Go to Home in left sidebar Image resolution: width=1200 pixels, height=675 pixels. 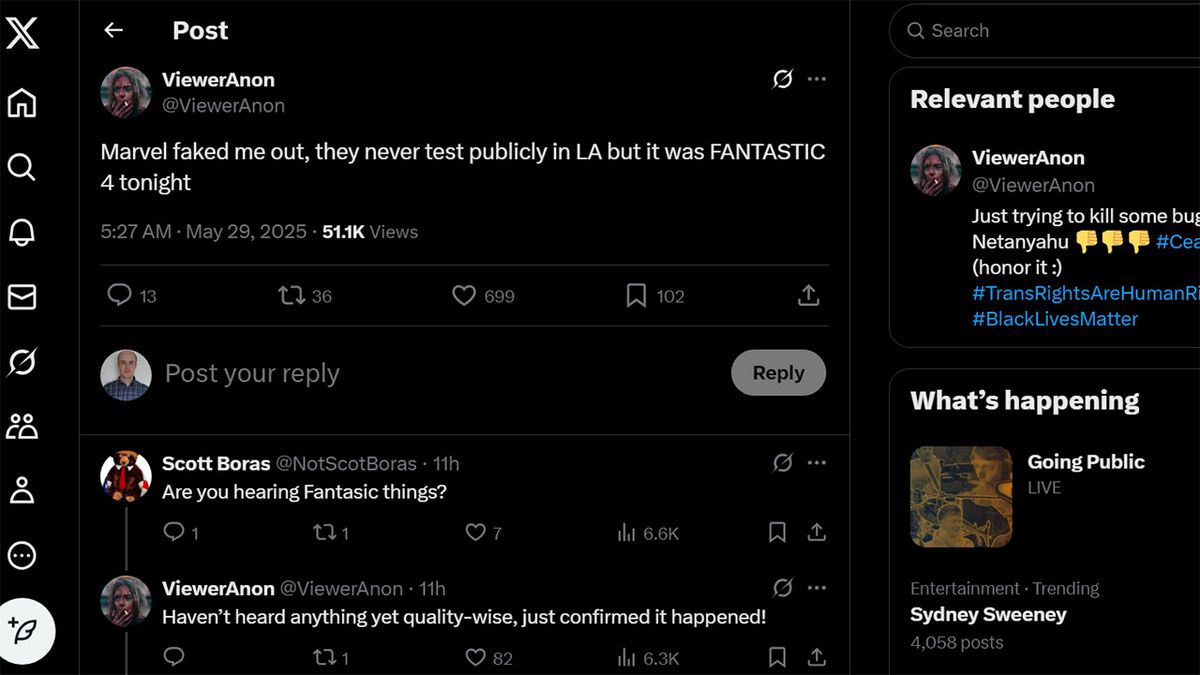[22, 103]
